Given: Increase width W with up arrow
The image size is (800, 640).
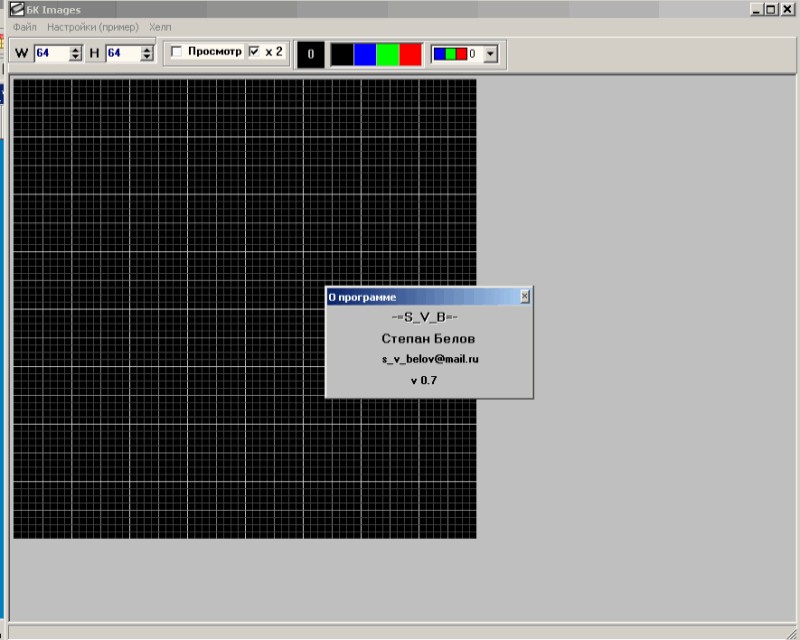Looking at the screenshot, I should tap(76, 49).
